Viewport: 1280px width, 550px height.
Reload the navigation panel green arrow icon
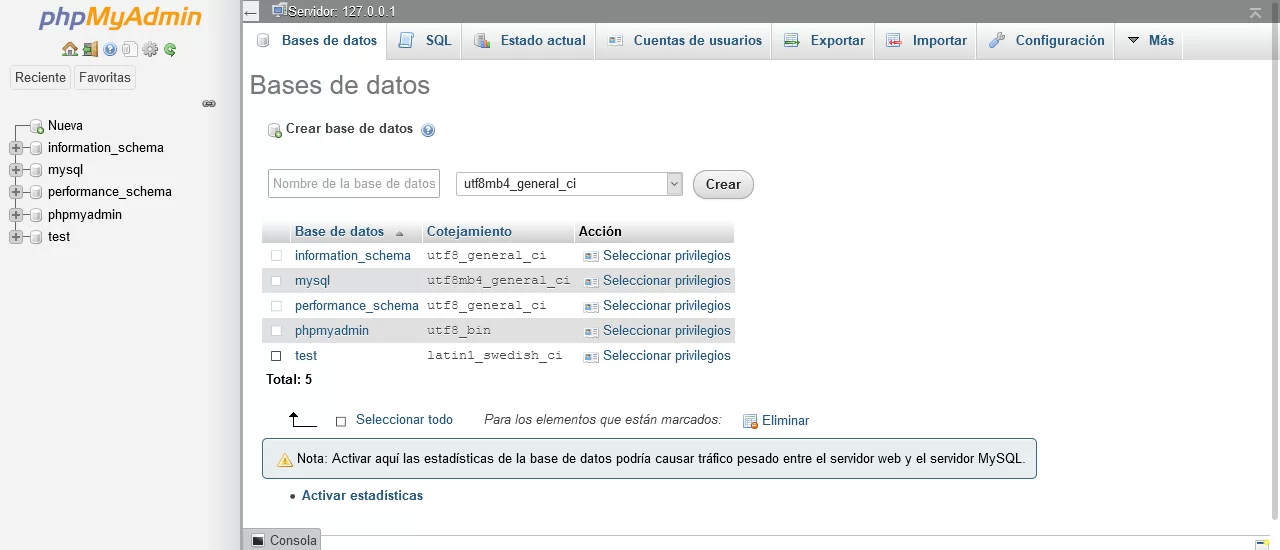click(170, 49)
